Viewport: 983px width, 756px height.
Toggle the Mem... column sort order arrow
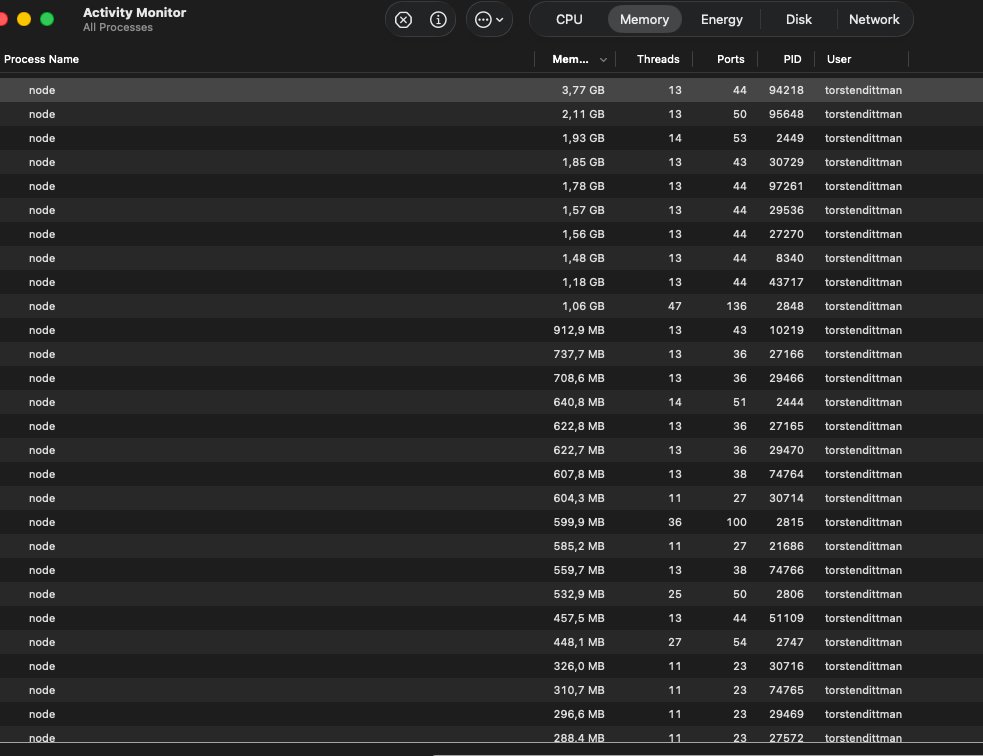[x=603, y=60]
